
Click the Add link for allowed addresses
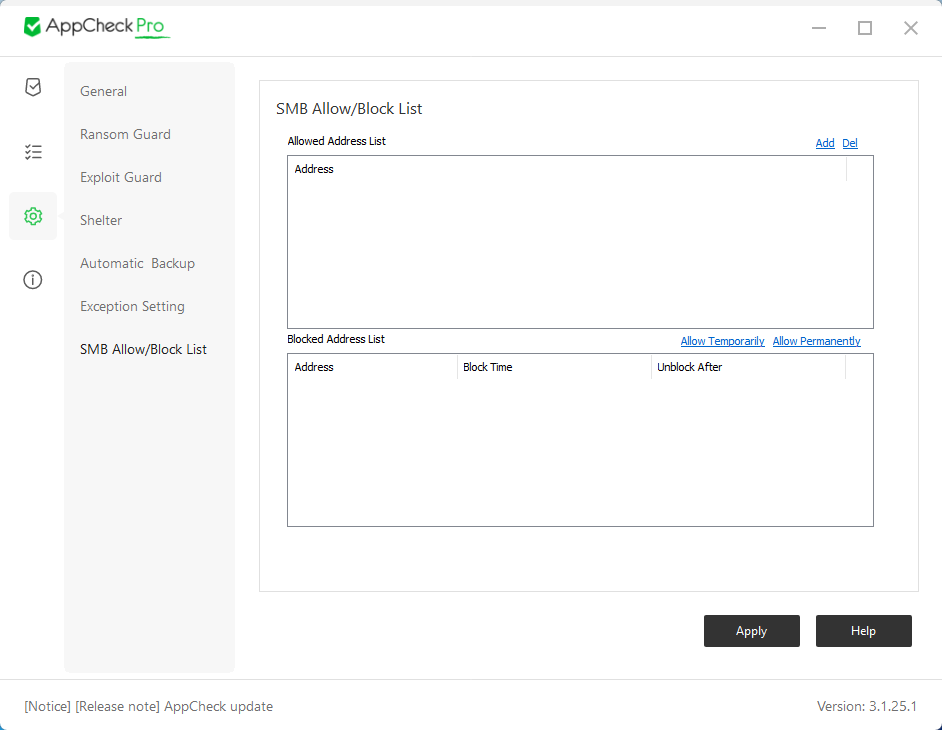point(825,143)
